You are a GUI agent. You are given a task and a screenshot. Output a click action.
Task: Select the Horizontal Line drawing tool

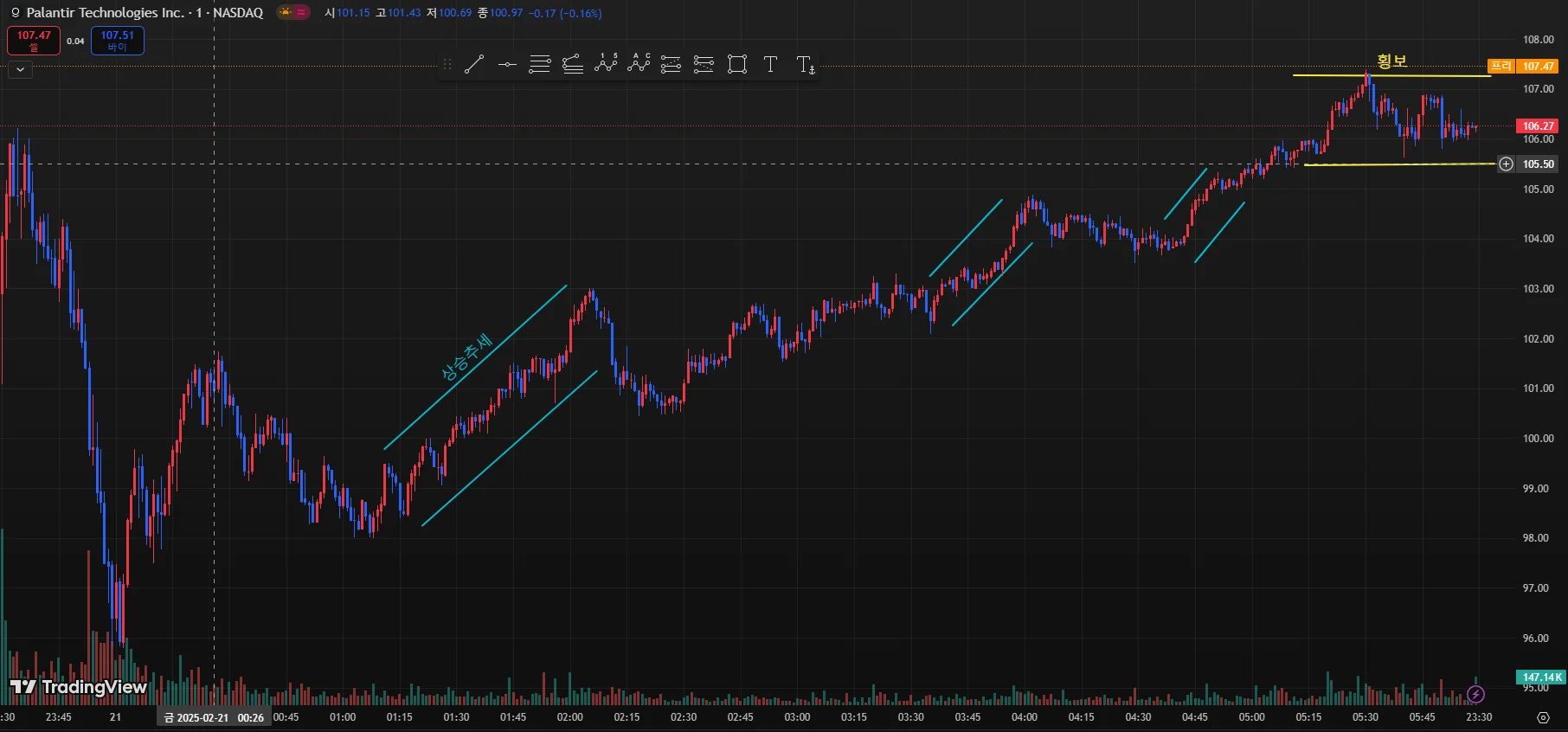tap(507, 64)
